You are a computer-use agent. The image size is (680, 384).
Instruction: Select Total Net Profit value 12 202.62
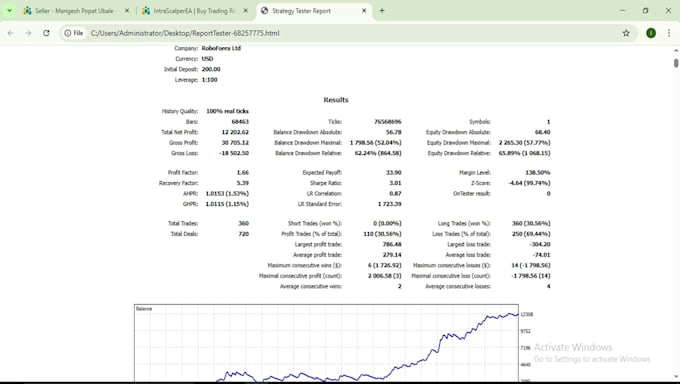pos(235,132)
